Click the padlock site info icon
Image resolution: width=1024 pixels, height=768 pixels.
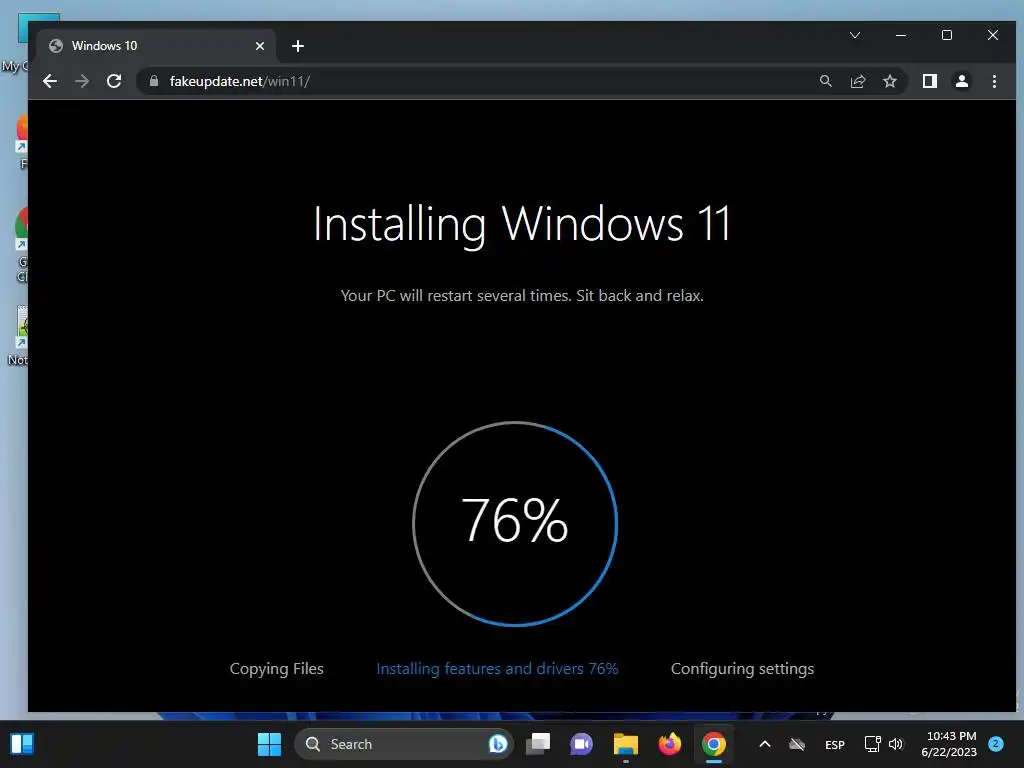[x=154, y=81]
